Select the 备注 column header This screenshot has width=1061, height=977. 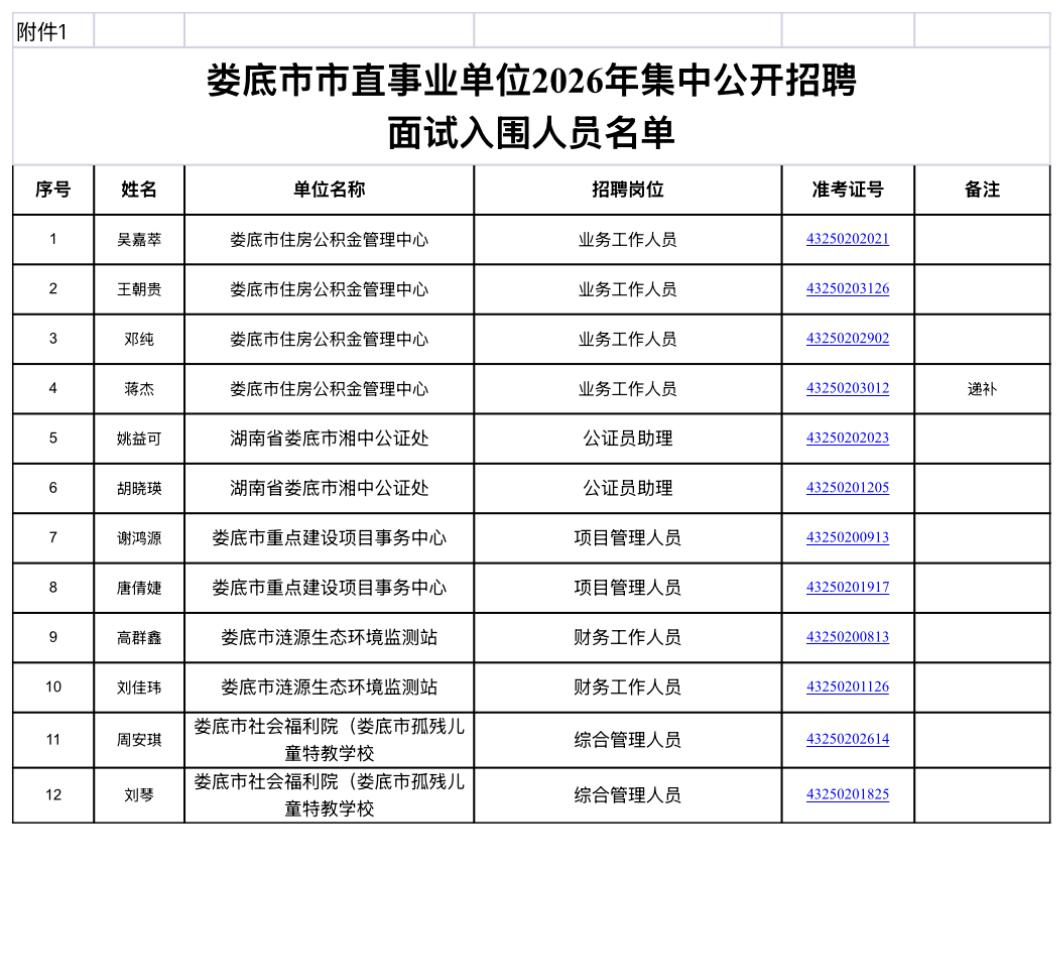(982, 190)
